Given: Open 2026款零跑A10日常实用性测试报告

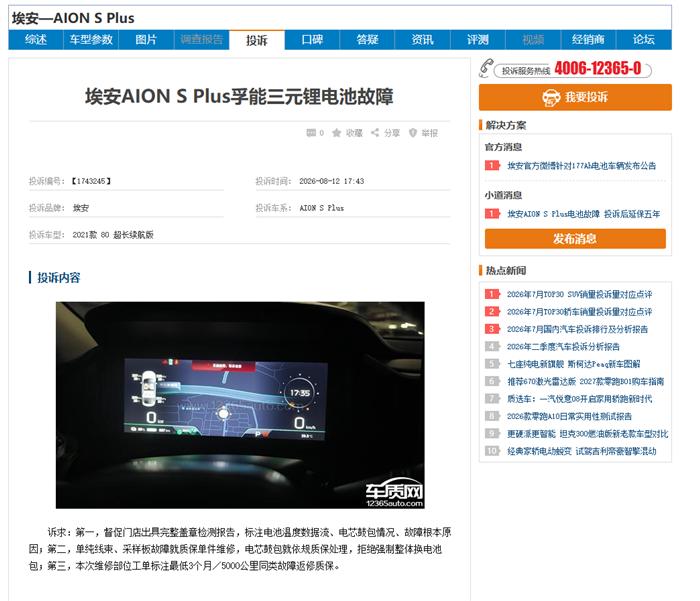Looking at the screenshot, I should click(x=569, y=416).
